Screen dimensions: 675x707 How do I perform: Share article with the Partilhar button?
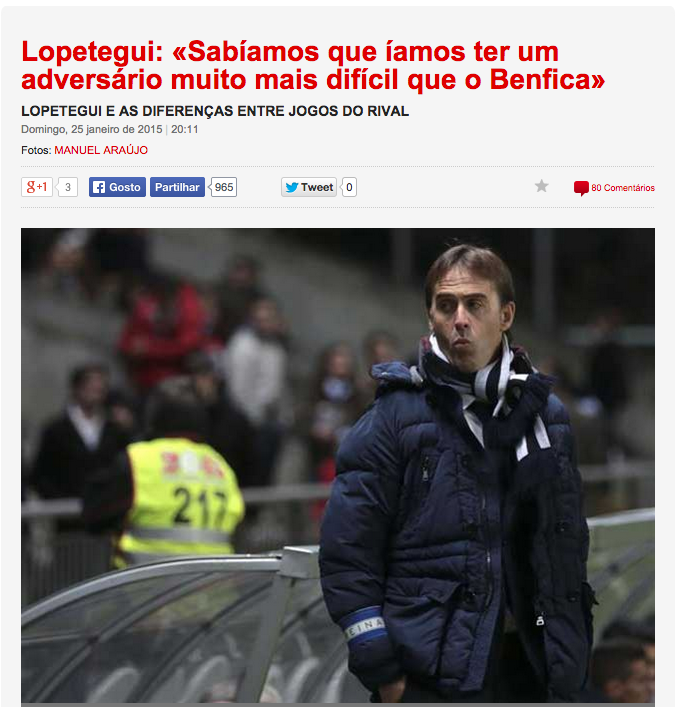(x=177, y=187)
